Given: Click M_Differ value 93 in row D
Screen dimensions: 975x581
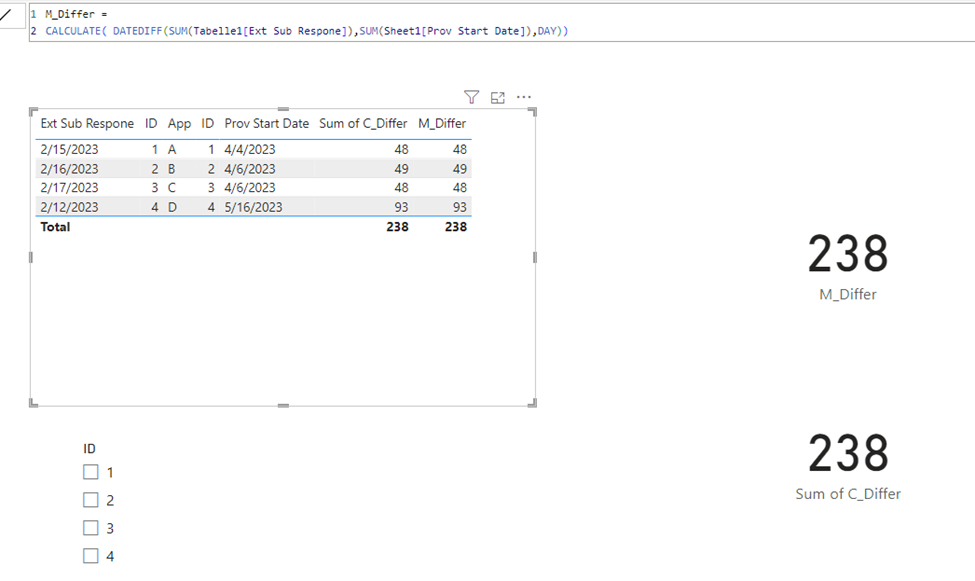Looking at the screenshot, I should [x=460, y=207].
